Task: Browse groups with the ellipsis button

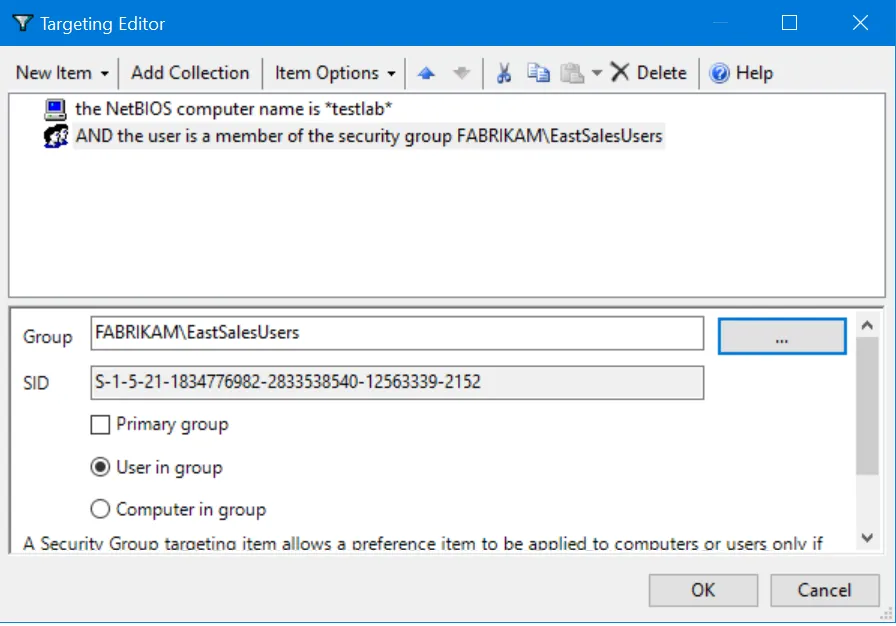Action: click(781, 336)
